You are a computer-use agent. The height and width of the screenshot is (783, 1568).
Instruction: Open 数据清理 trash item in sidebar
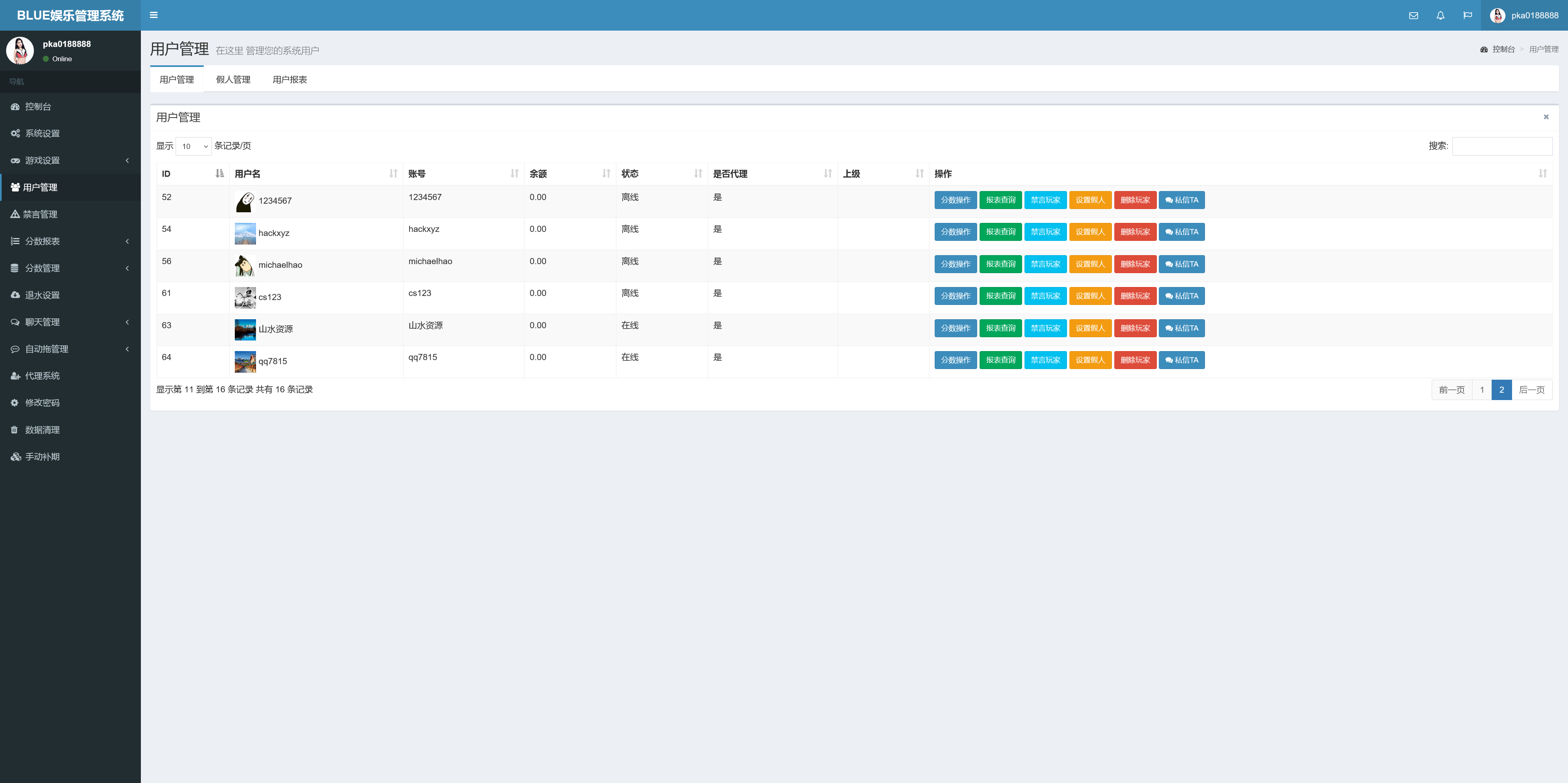[42, 429]
